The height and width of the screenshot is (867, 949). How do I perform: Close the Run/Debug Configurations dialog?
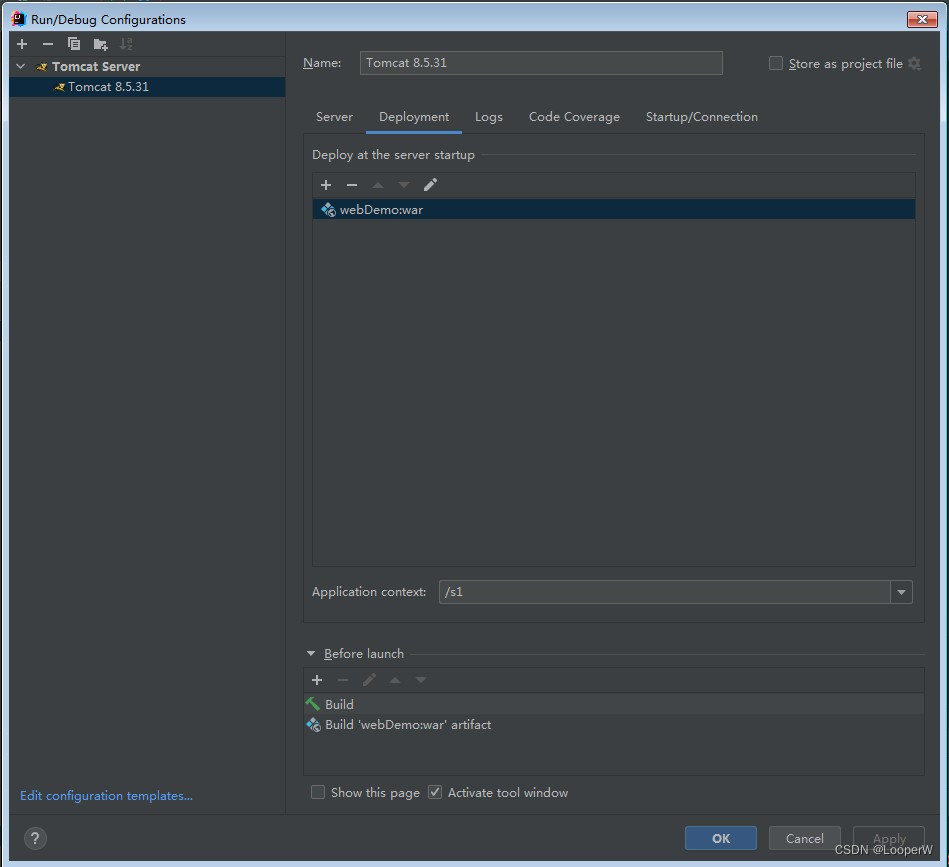pos(922,19)
